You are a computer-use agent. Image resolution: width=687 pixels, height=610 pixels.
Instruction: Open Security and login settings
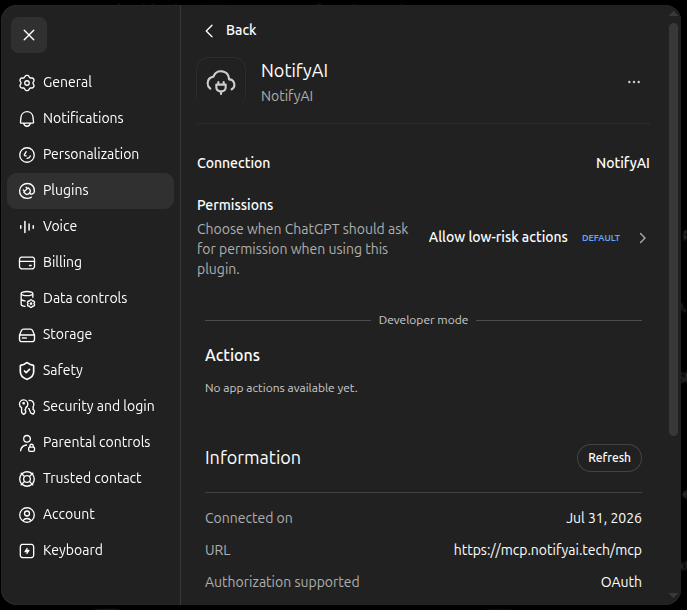pos(90,407)
